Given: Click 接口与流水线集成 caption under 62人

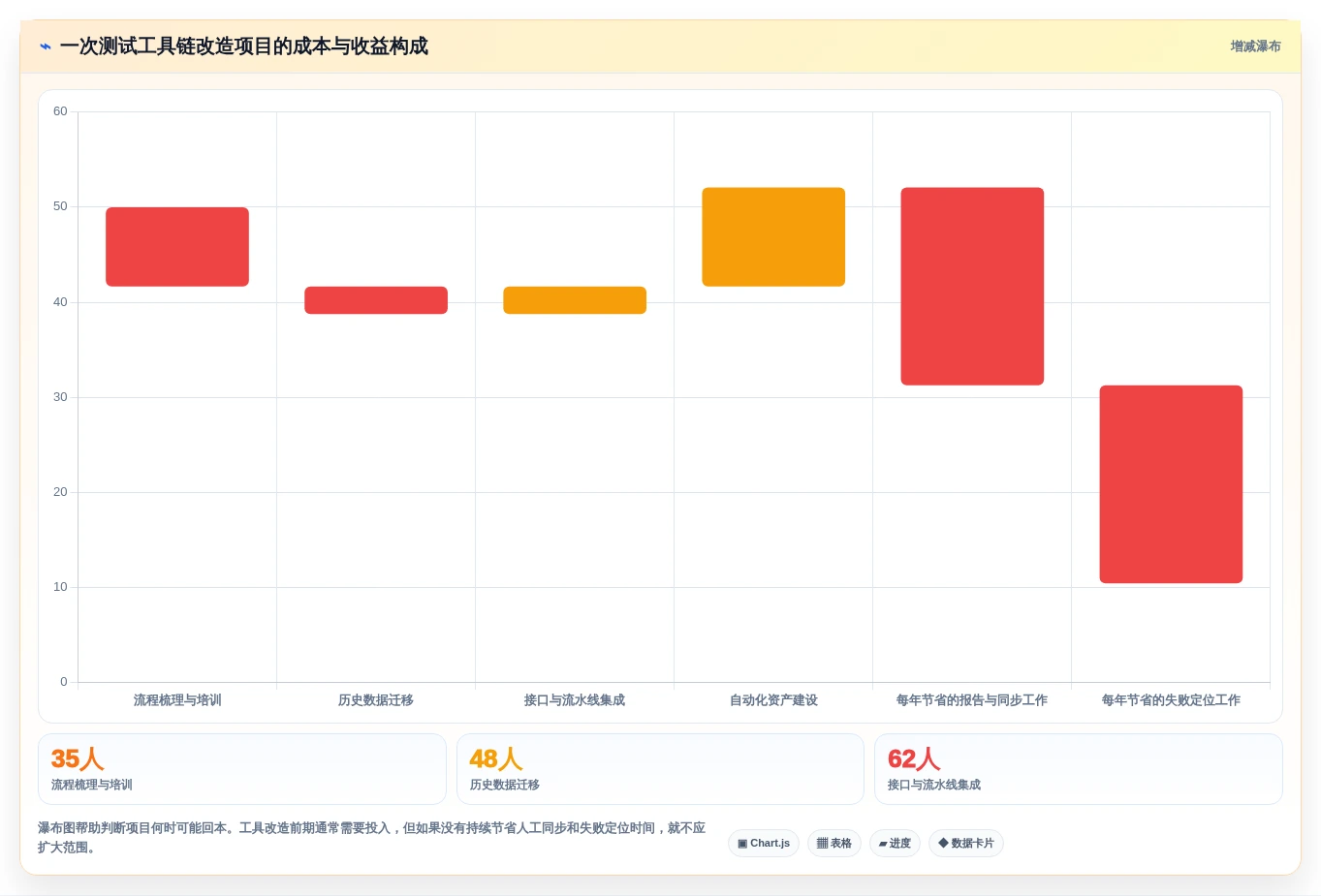Looking at the screenshot, I should (x=934, y=786).
